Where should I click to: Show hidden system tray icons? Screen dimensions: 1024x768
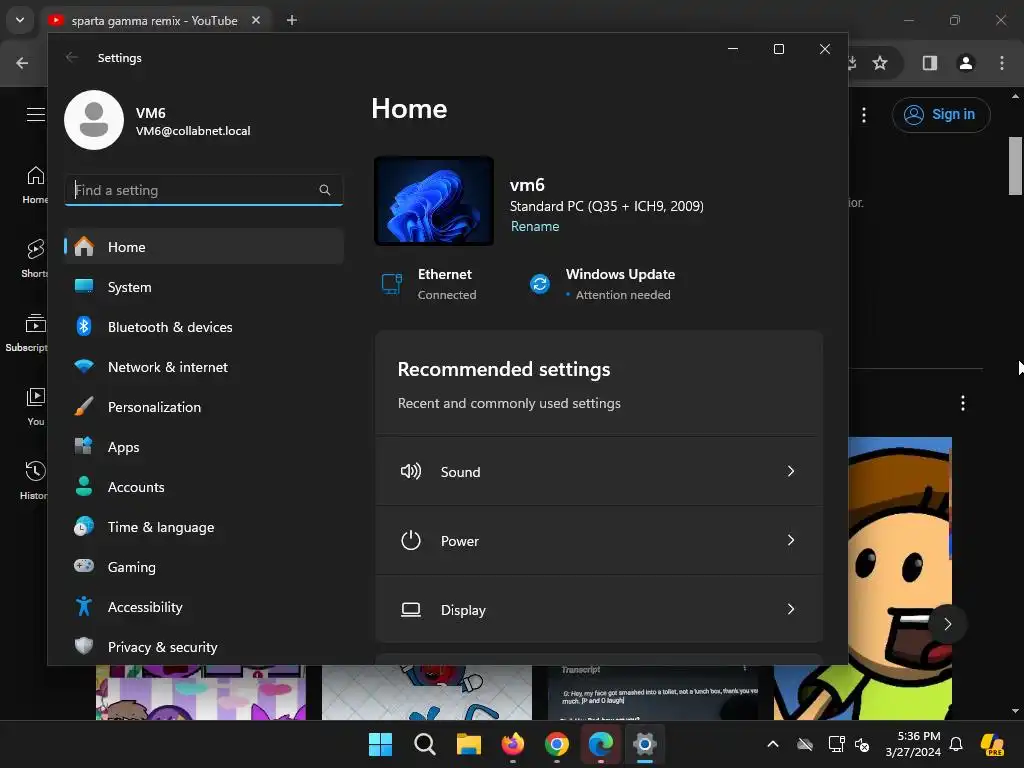[773, 744]
